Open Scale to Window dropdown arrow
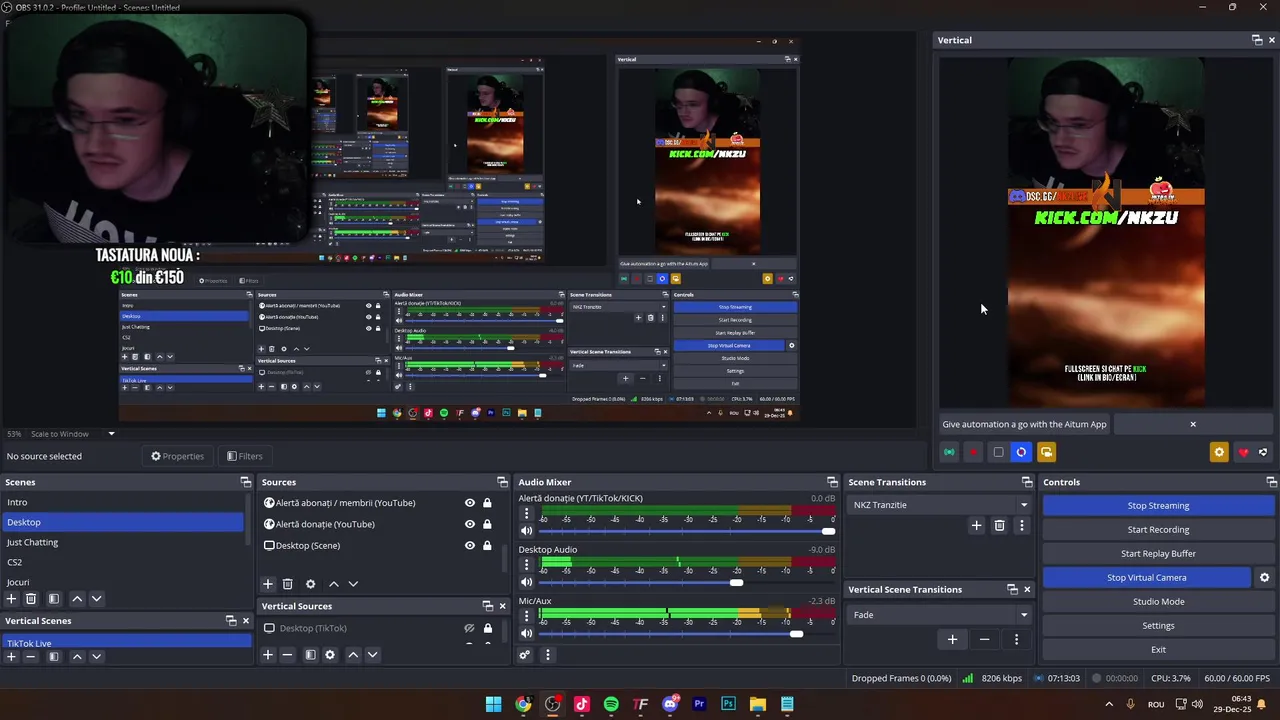The width and height of the screenshot is (1280, 720). click(111, 434)
